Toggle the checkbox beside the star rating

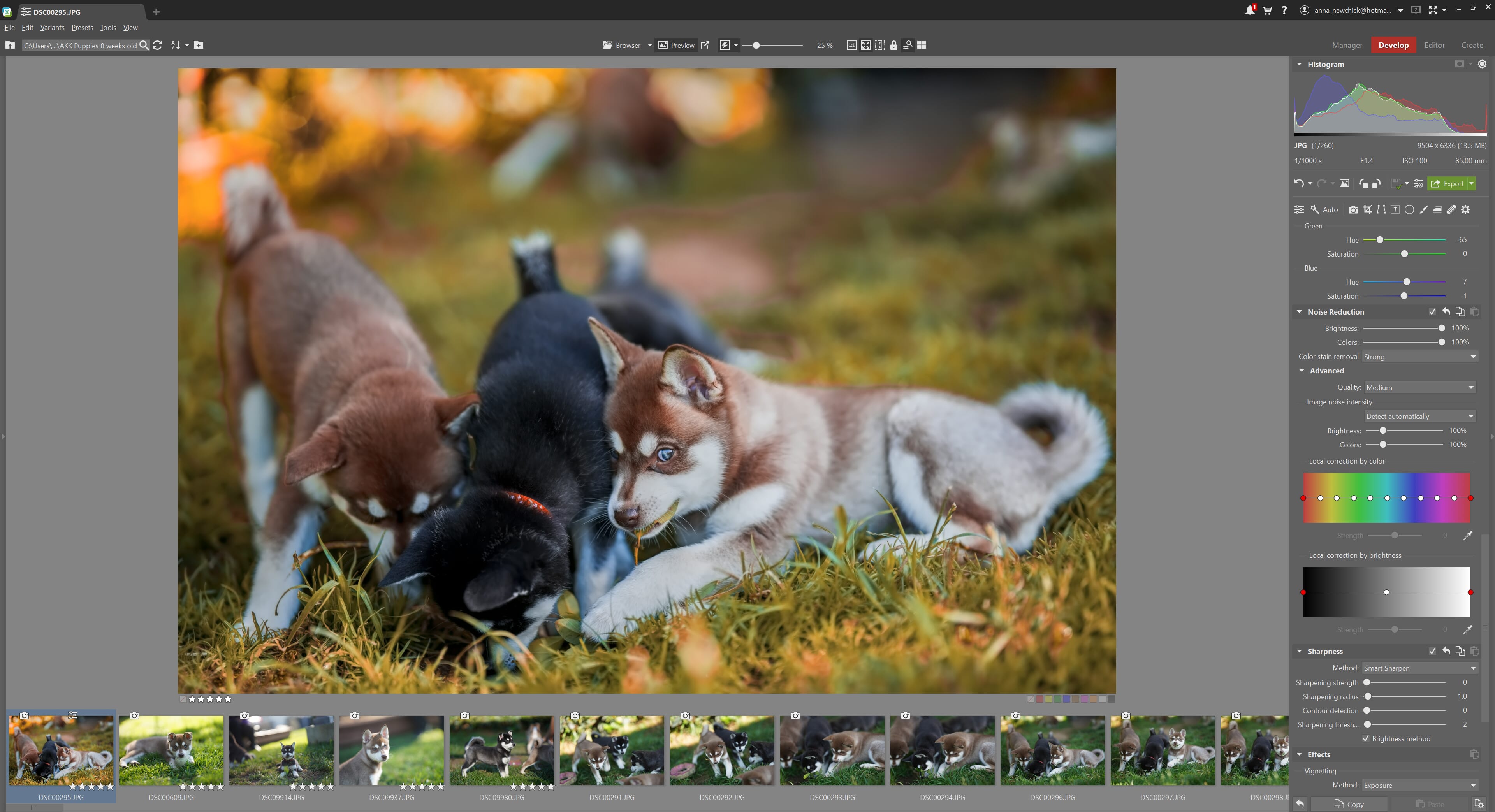coord(183,699)
